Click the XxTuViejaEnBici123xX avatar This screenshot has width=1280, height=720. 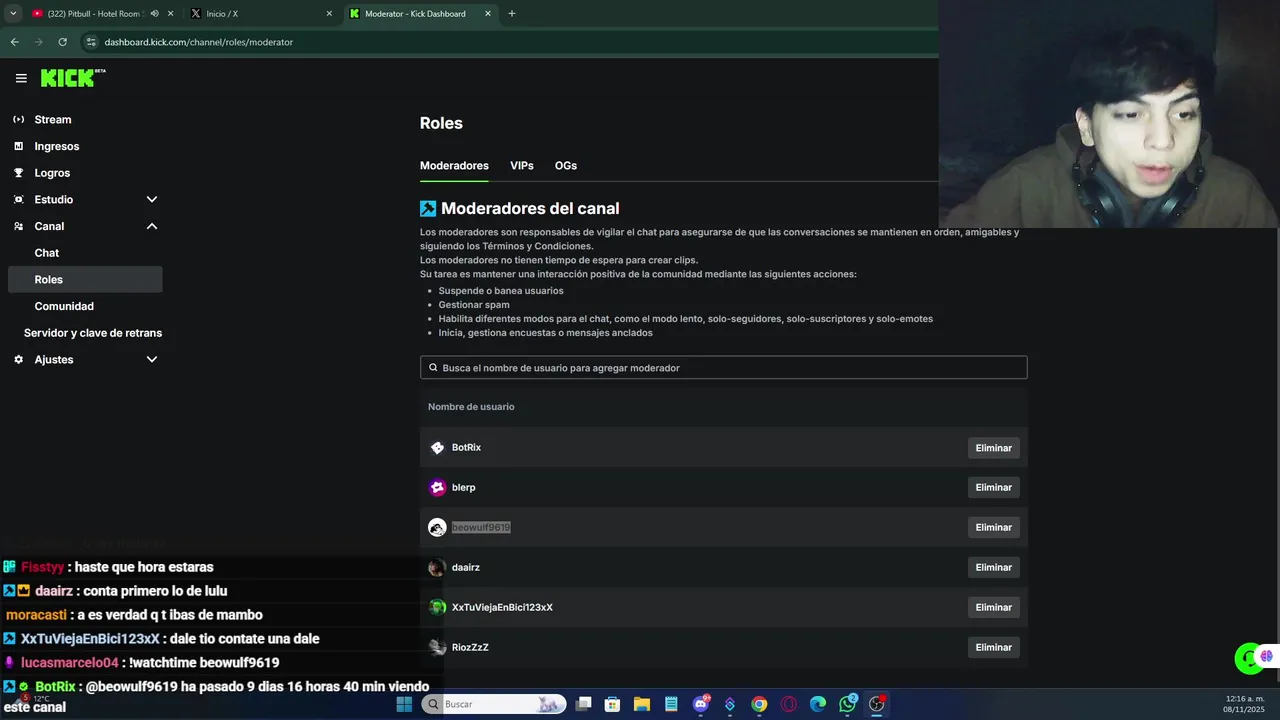pos(437,607)
